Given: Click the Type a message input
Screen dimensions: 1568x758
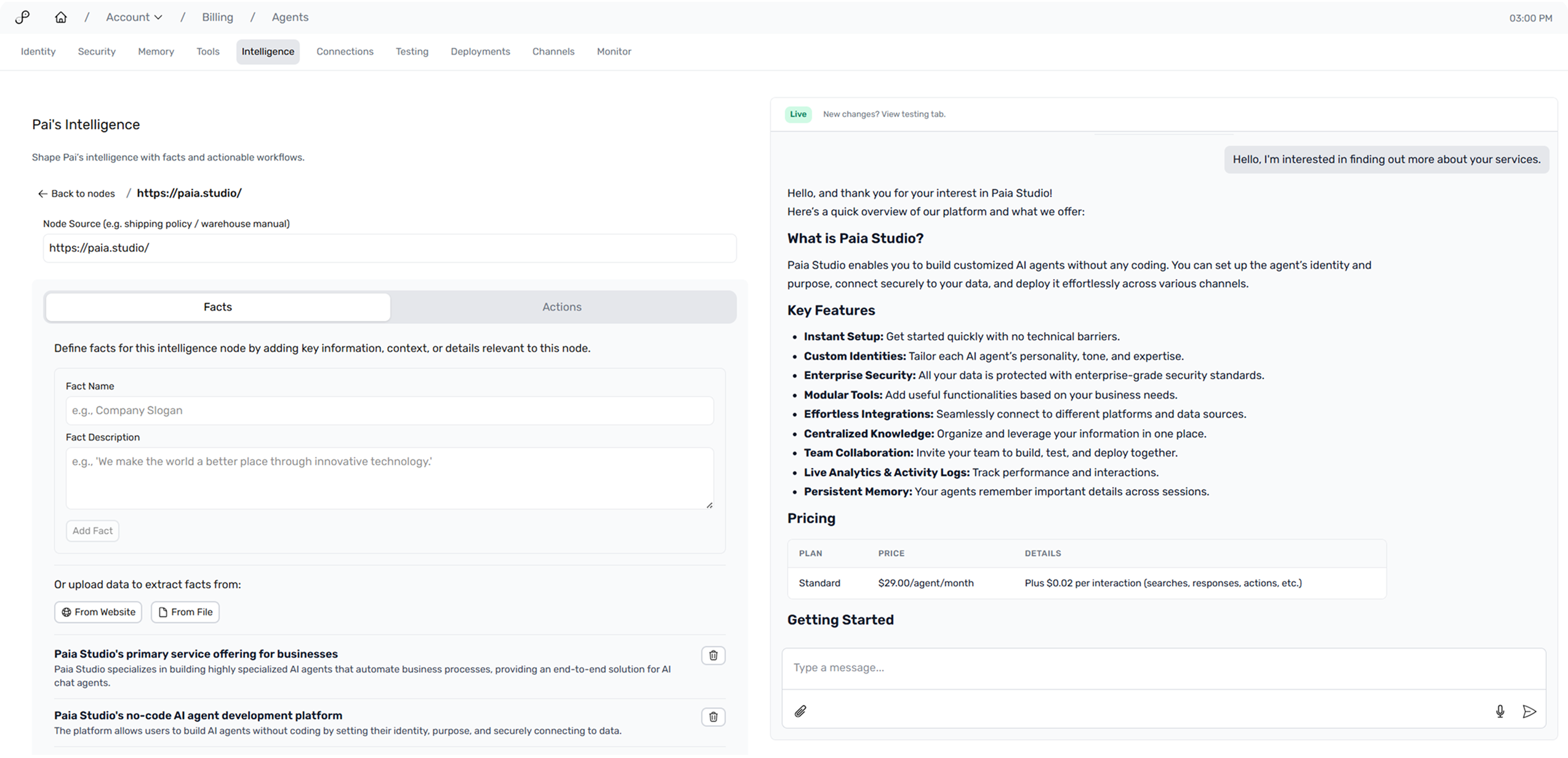Looking at the screenshot, I should pyautogui.click(x=1163, y=668).
